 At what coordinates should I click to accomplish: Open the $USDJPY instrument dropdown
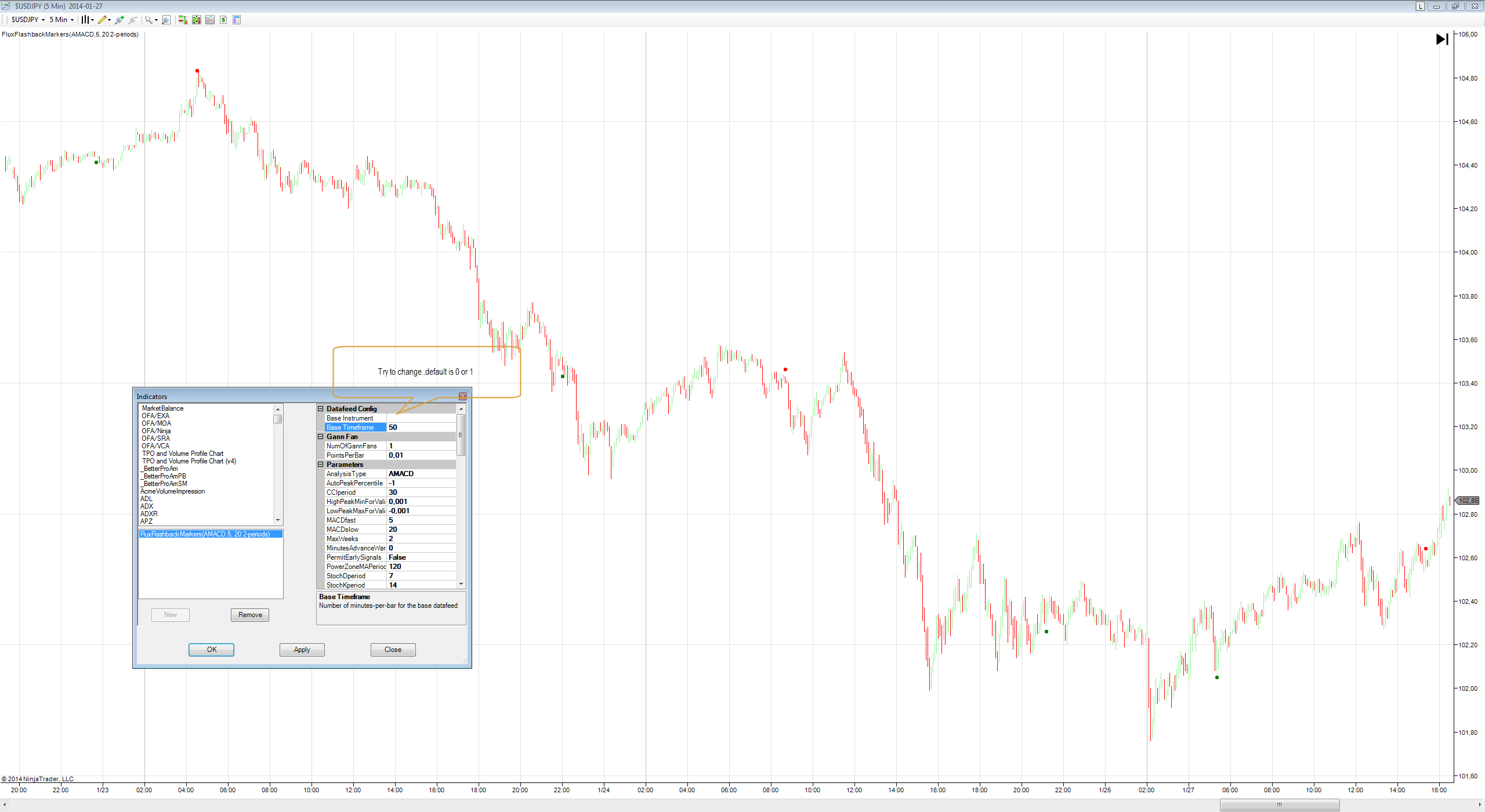[28, 20]
